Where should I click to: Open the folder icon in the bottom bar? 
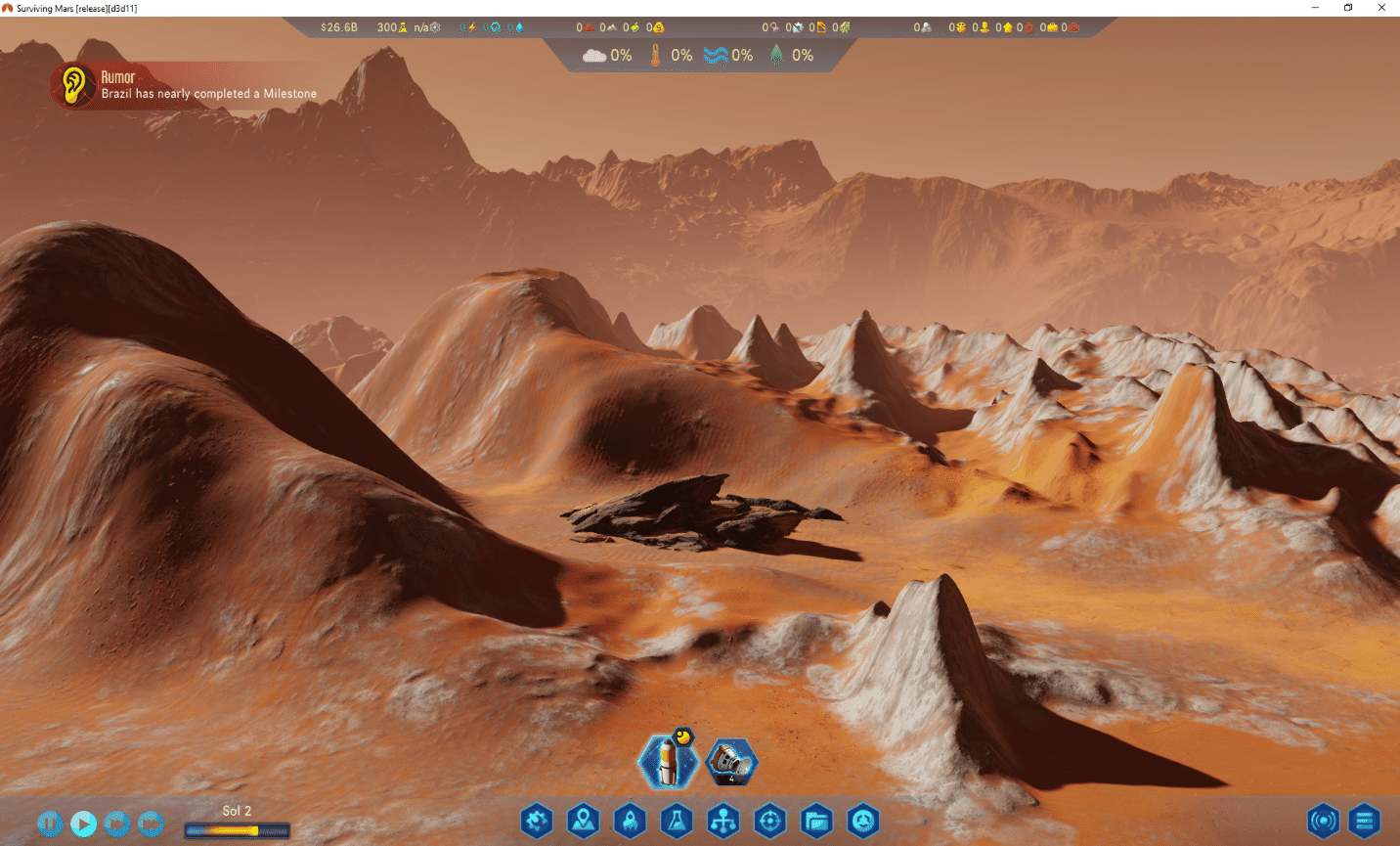tap(816, 821)
